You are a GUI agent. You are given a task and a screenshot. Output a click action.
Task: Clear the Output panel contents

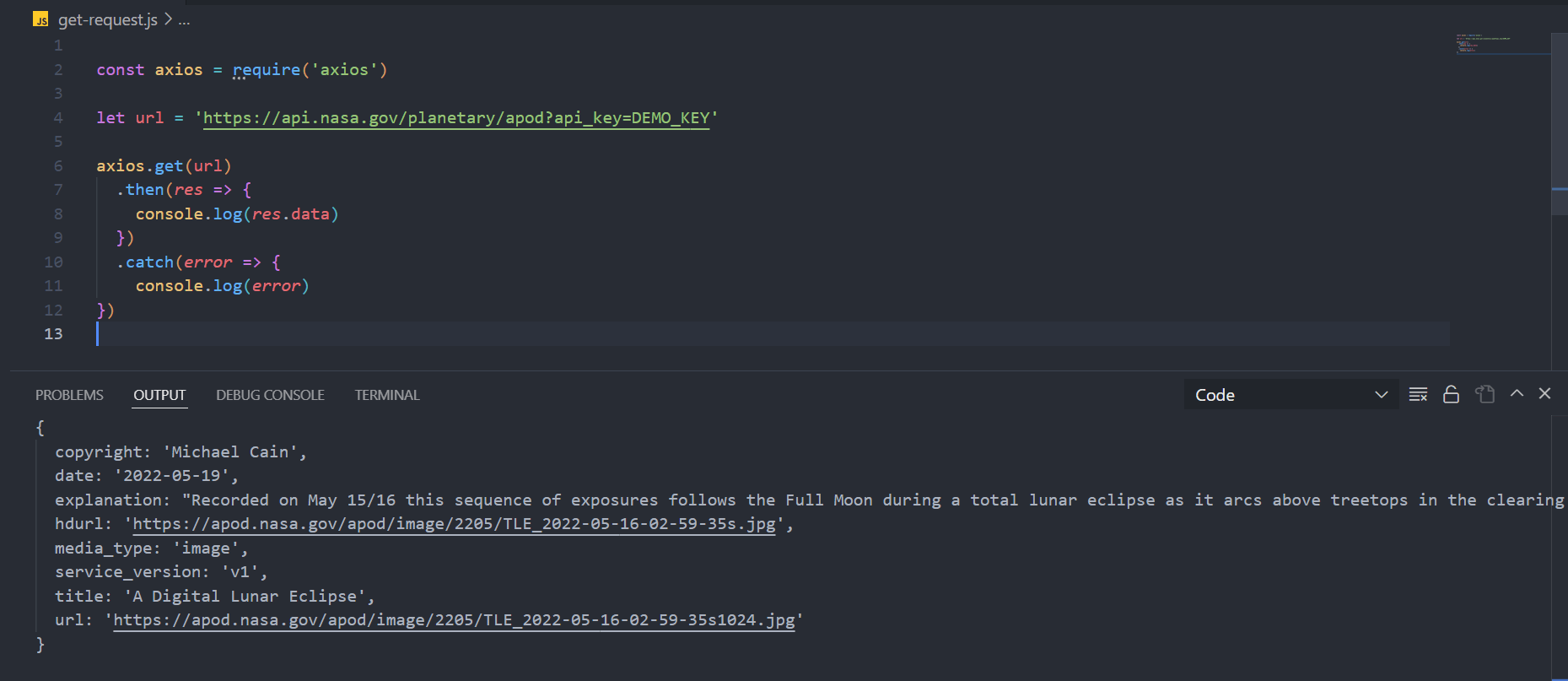coord(1418,394)
